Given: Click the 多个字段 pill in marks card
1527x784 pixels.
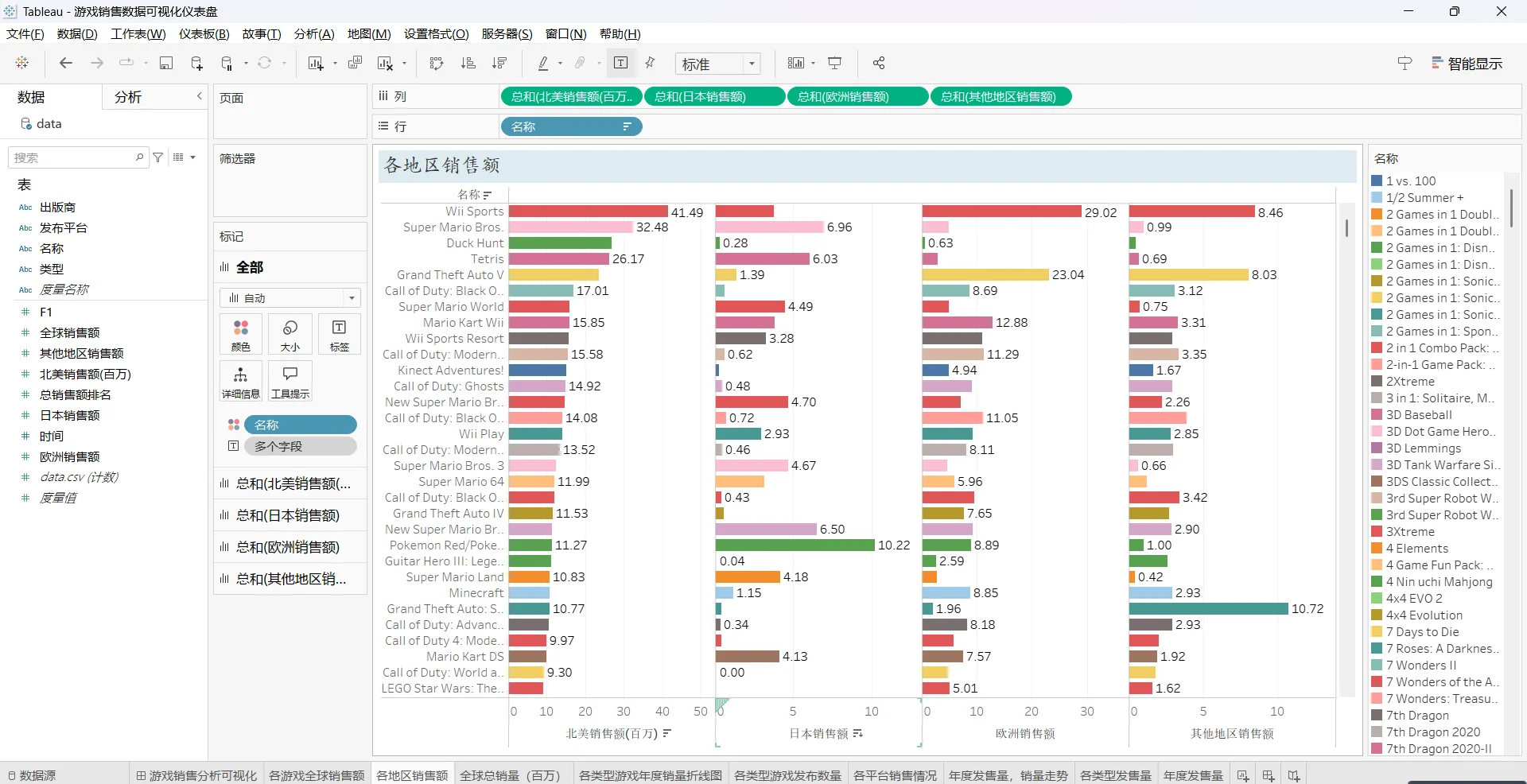Looking at the screenshot, I should point(301,447).
